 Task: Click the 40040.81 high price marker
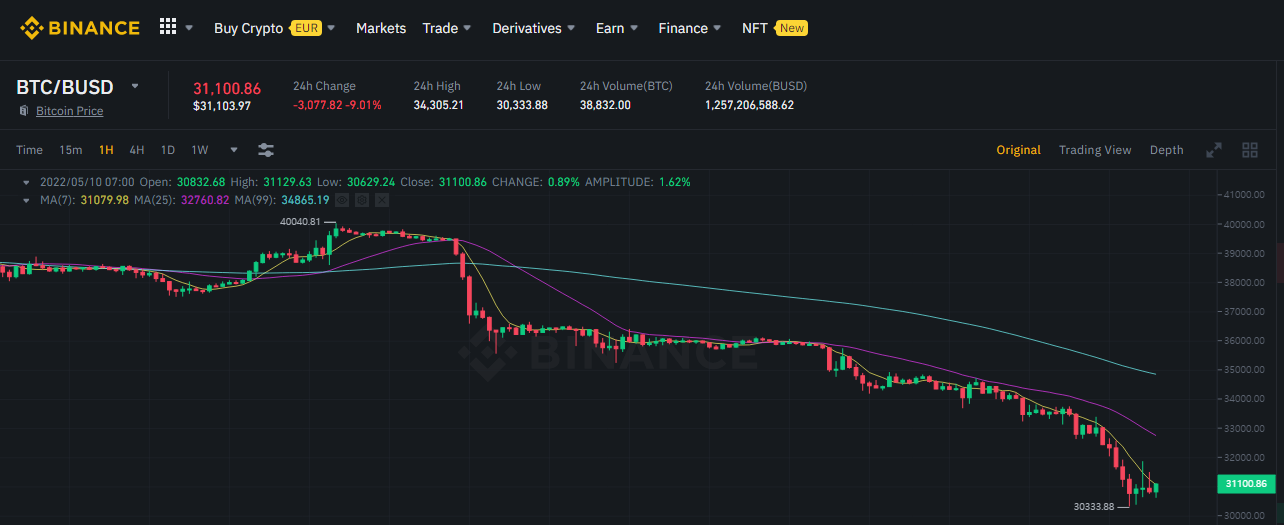click(x=300, y=221)
